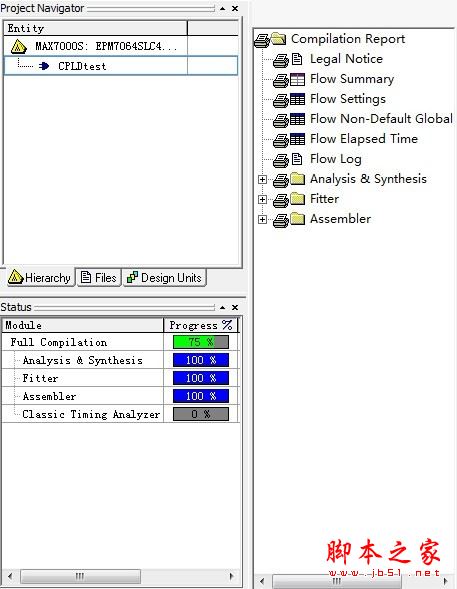Click the Full Compilation 75% progress bar
The width and height of the screenshot is (457, 589).
201,342
